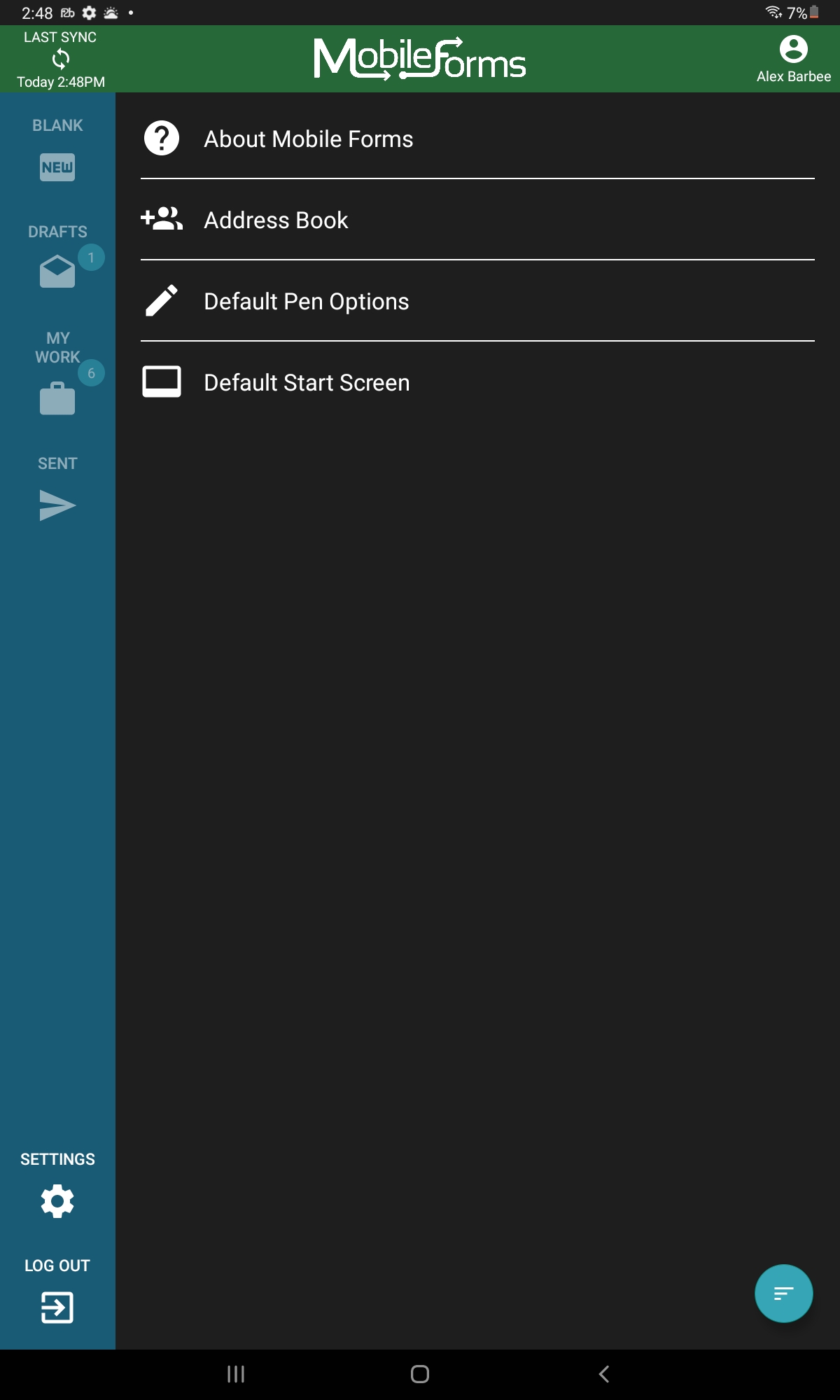Screen dimensions: 840x1400
Task: Open the Alex Barbee profile icon
Action: [x=793, y=49]
